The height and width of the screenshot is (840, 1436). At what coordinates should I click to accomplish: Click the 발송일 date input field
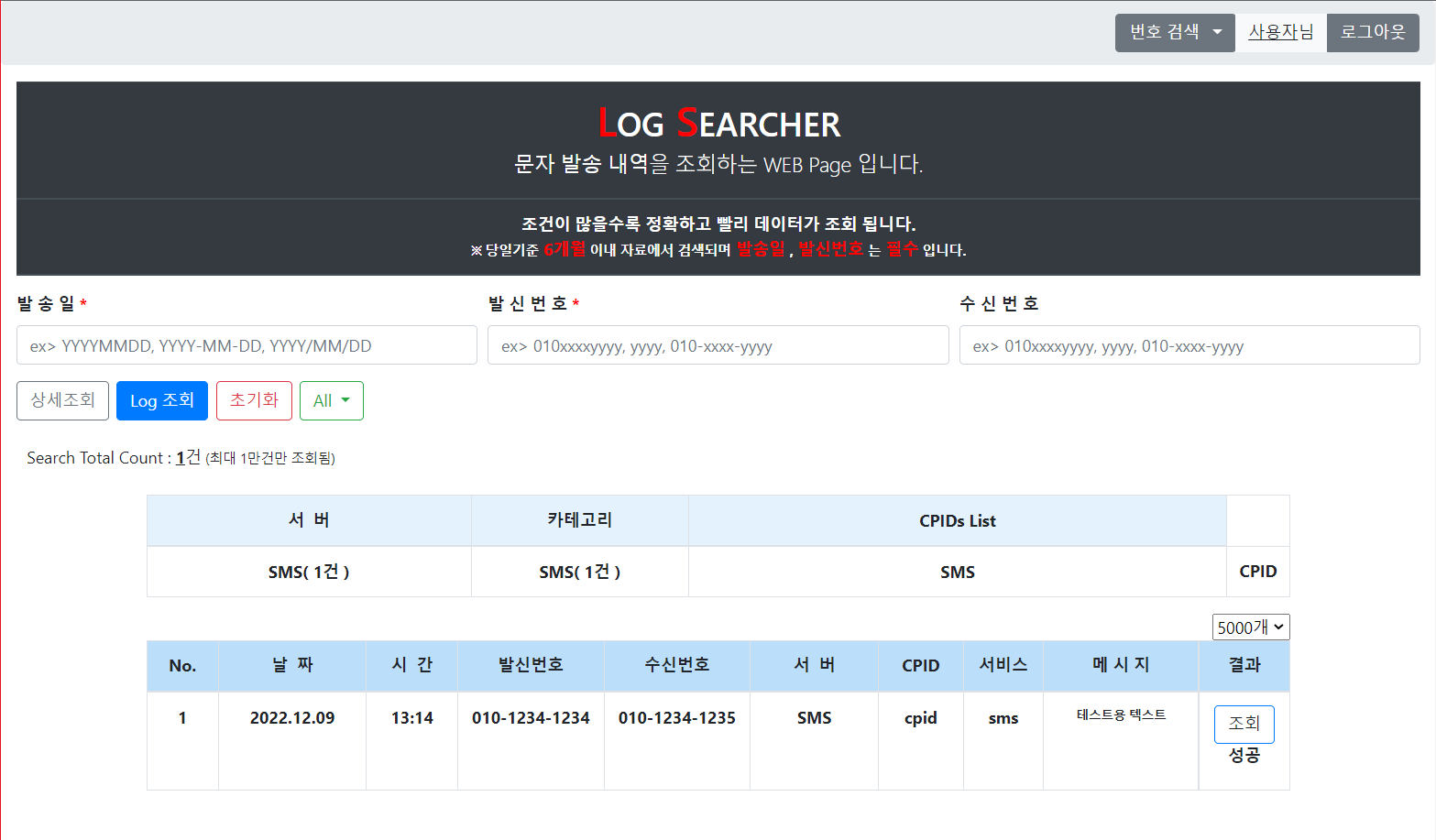click(246, 345)
